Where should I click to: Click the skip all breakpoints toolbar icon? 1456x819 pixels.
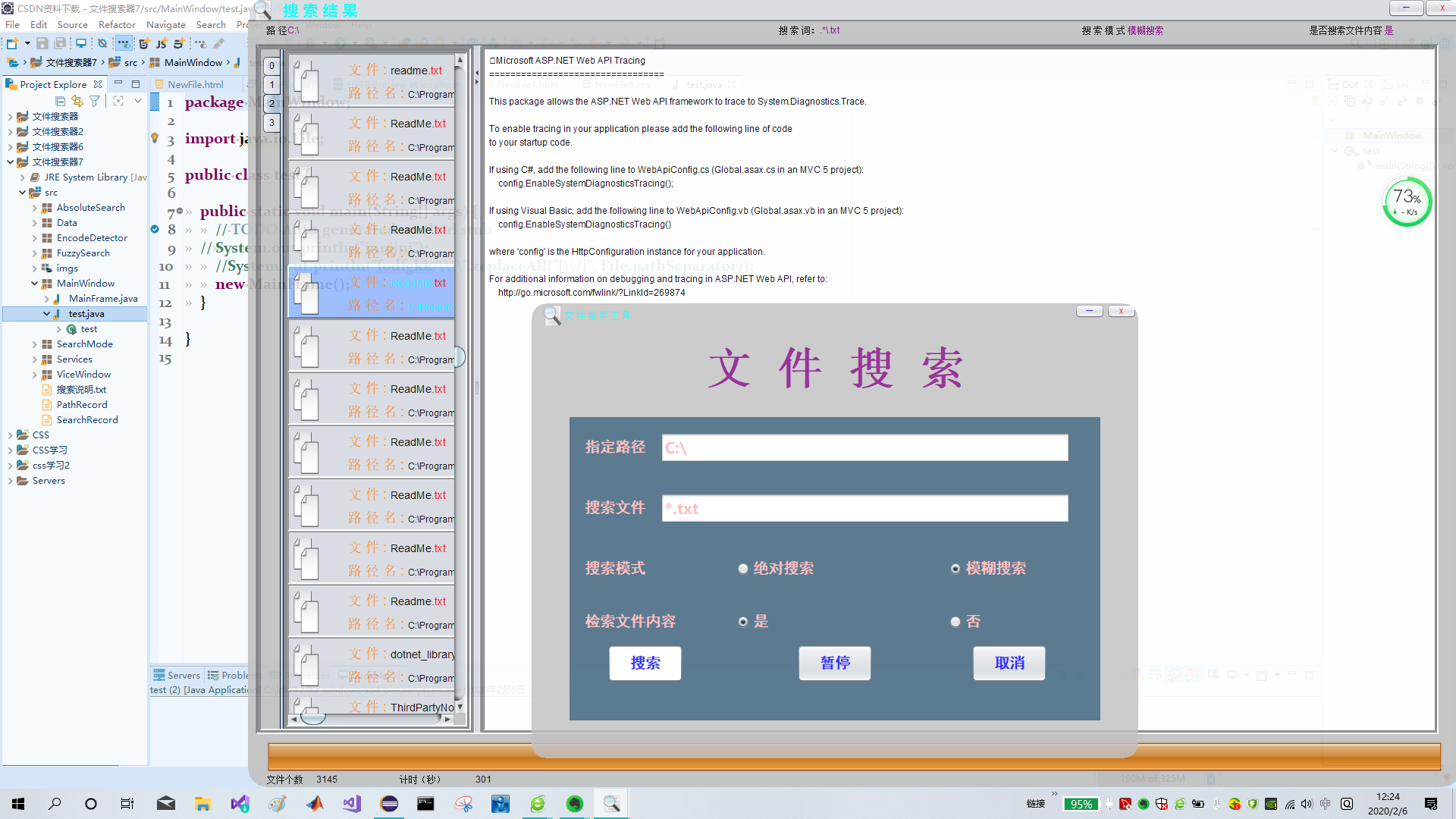coord(102,43)
